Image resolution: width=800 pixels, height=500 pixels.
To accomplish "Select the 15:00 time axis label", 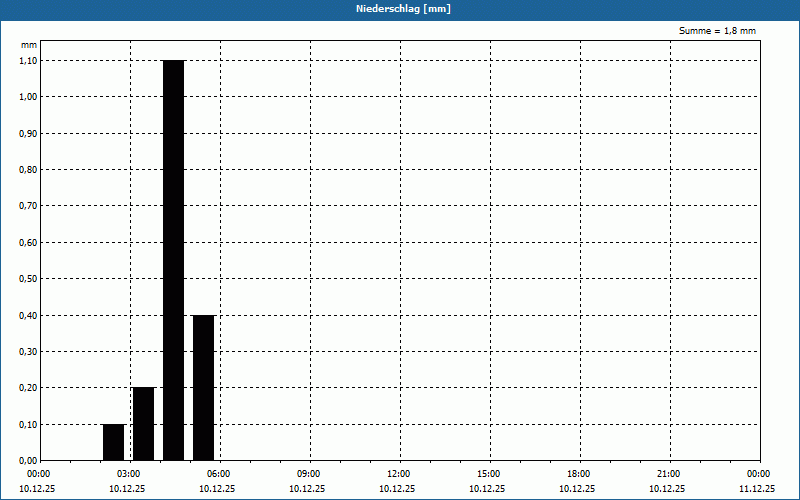I will pyautogui.click(x=488, y=474).
